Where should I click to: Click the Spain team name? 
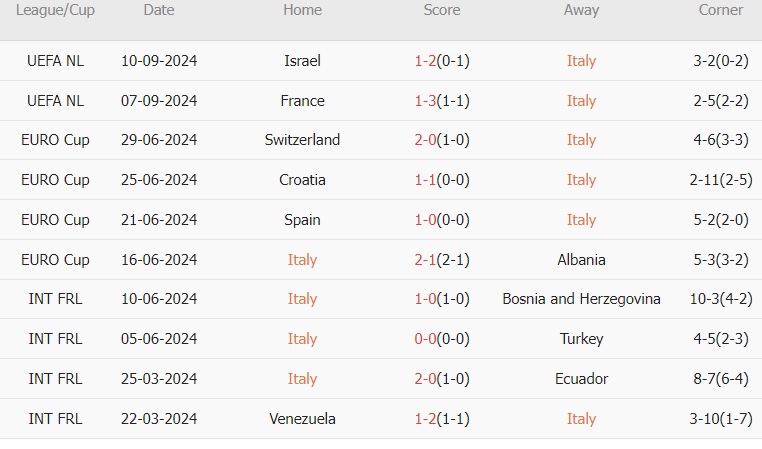point(302,220)
